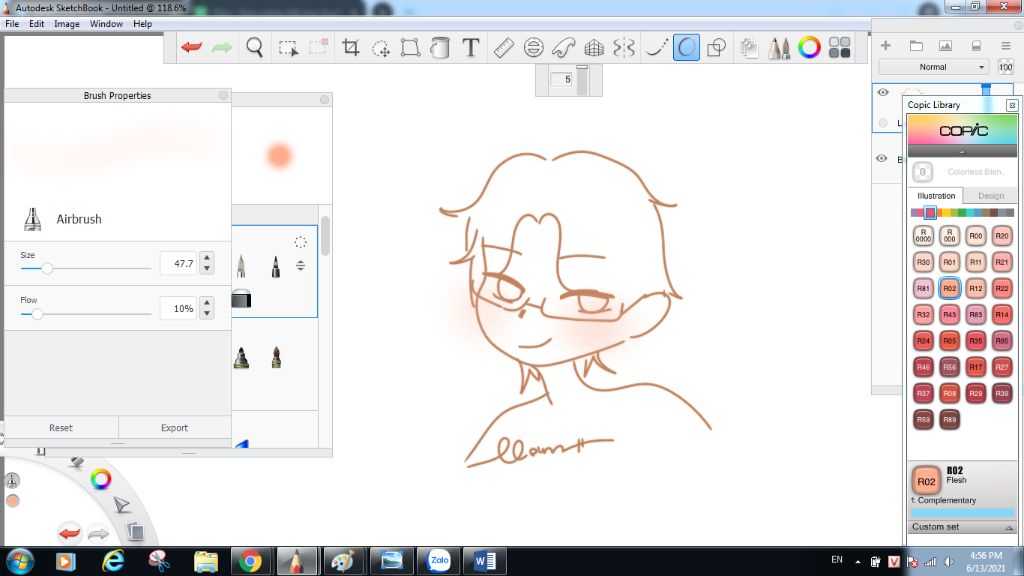Open the Brush Palette from toolbar
Screen dimensions: 1024x576
[x=778, y=48]
